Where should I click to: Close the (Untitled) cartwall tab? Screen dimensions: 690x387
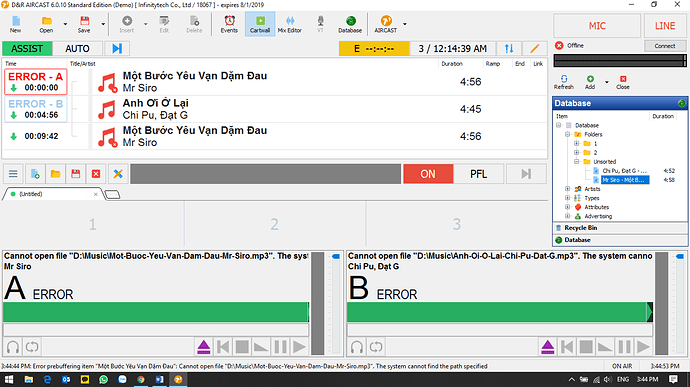click(x=95, y=194)
